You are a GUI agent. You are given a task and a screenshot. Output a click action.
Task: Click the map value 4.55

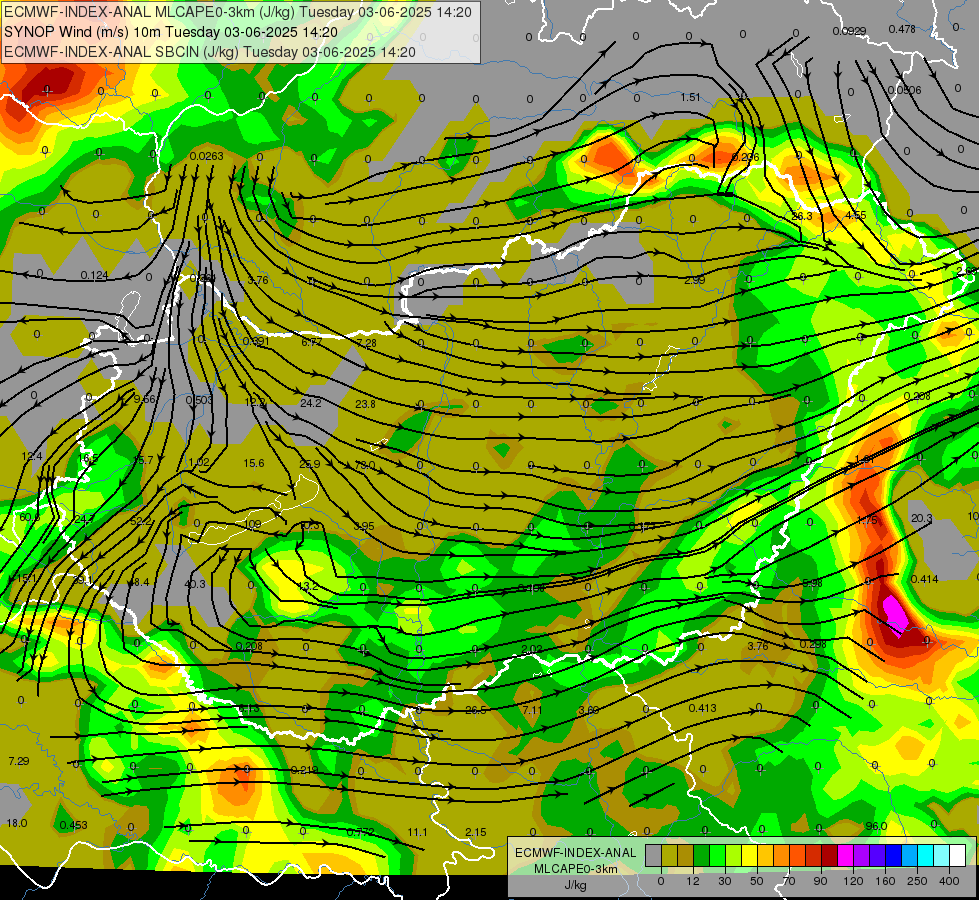pyautogui.click(x=855, y=215)
